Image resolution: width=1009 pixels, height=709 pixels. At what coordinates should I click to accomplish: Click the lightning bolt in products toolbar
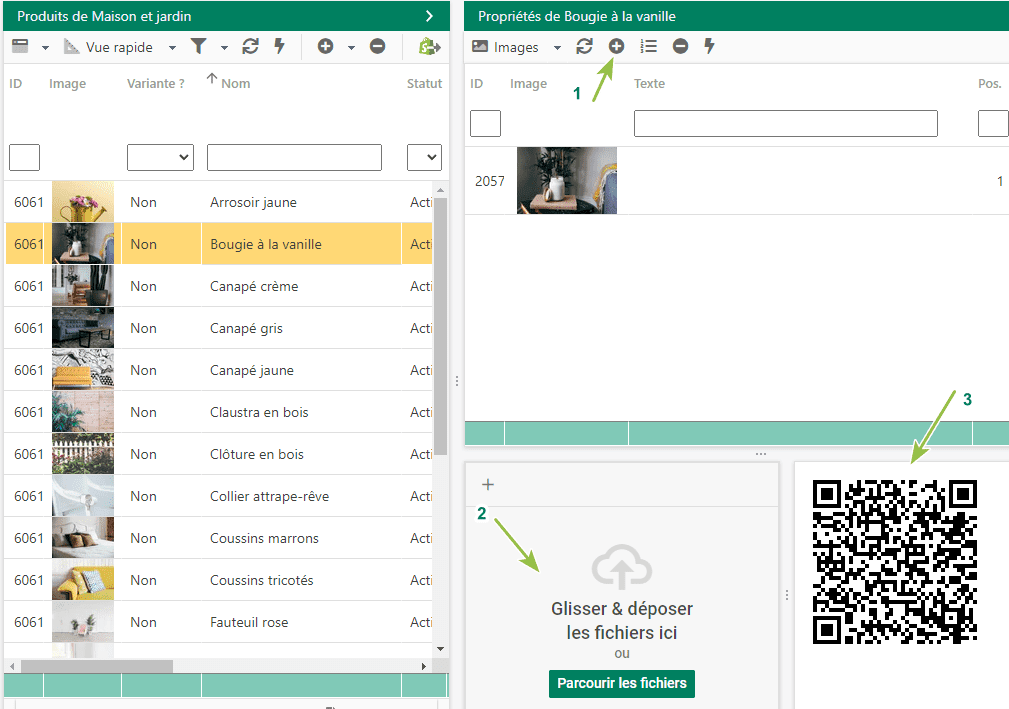[279, 46]
